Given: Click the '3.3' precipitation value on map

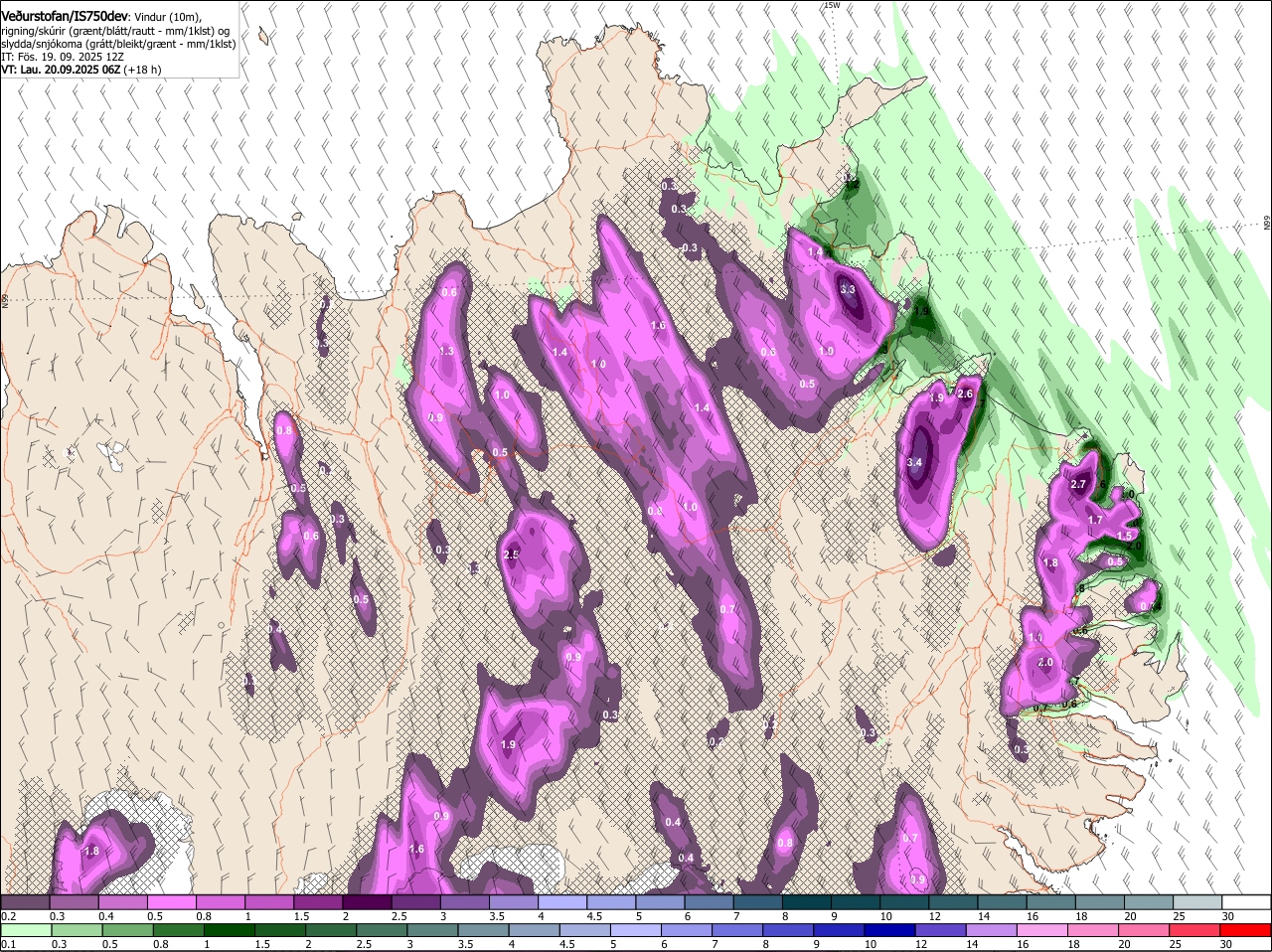Looking at the screenshot, I should [x=848, y=289].
